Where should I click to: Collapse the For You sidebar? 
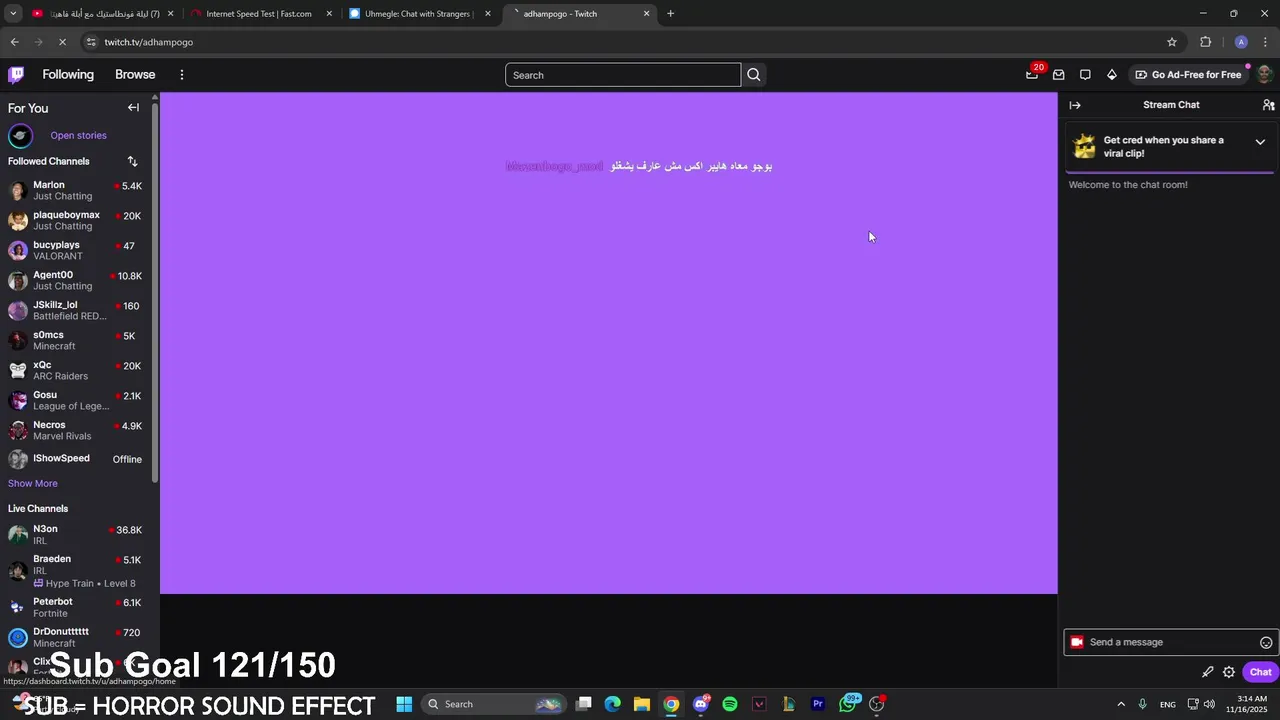133,107
